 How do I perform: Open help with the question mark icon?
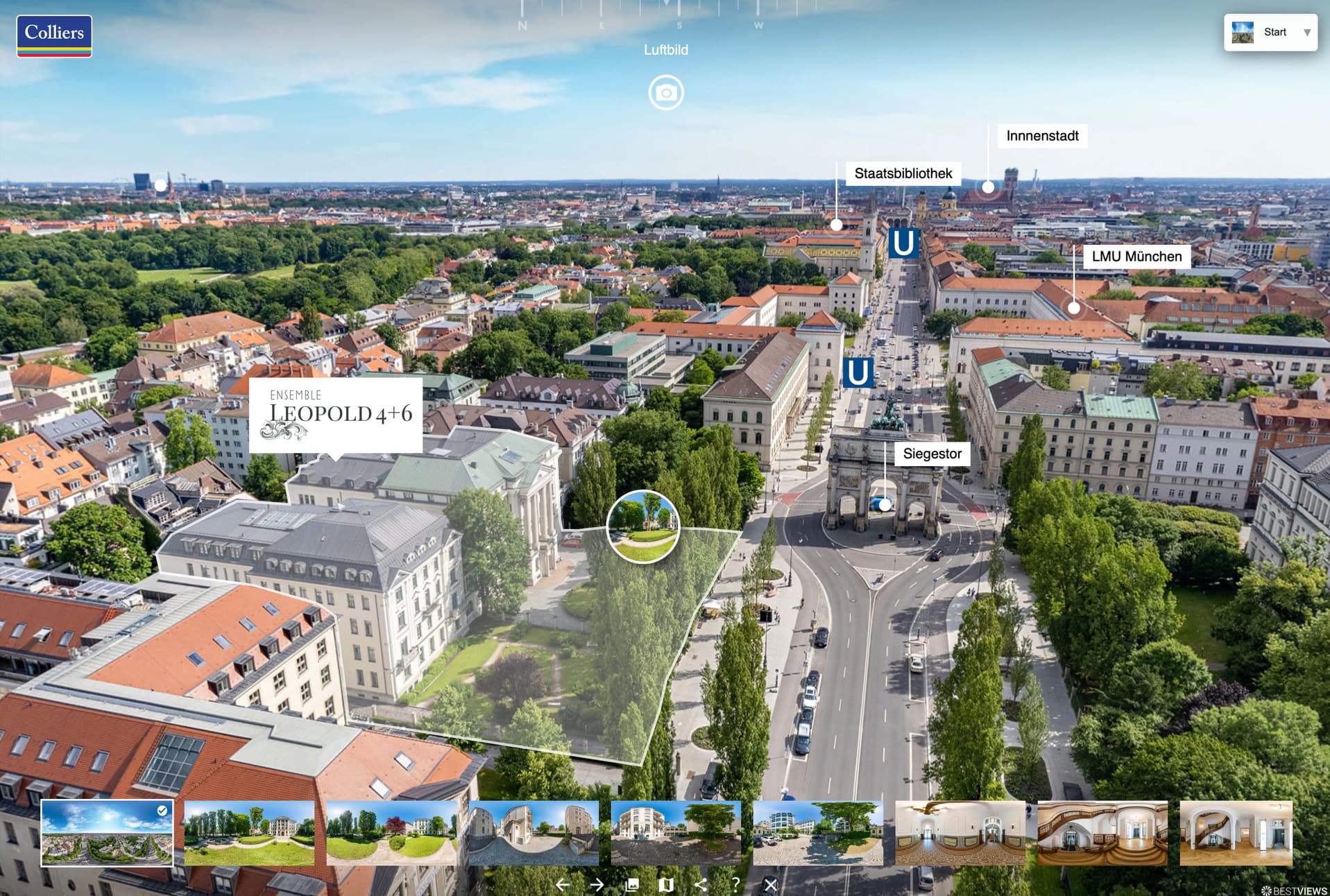click(735, 885)
